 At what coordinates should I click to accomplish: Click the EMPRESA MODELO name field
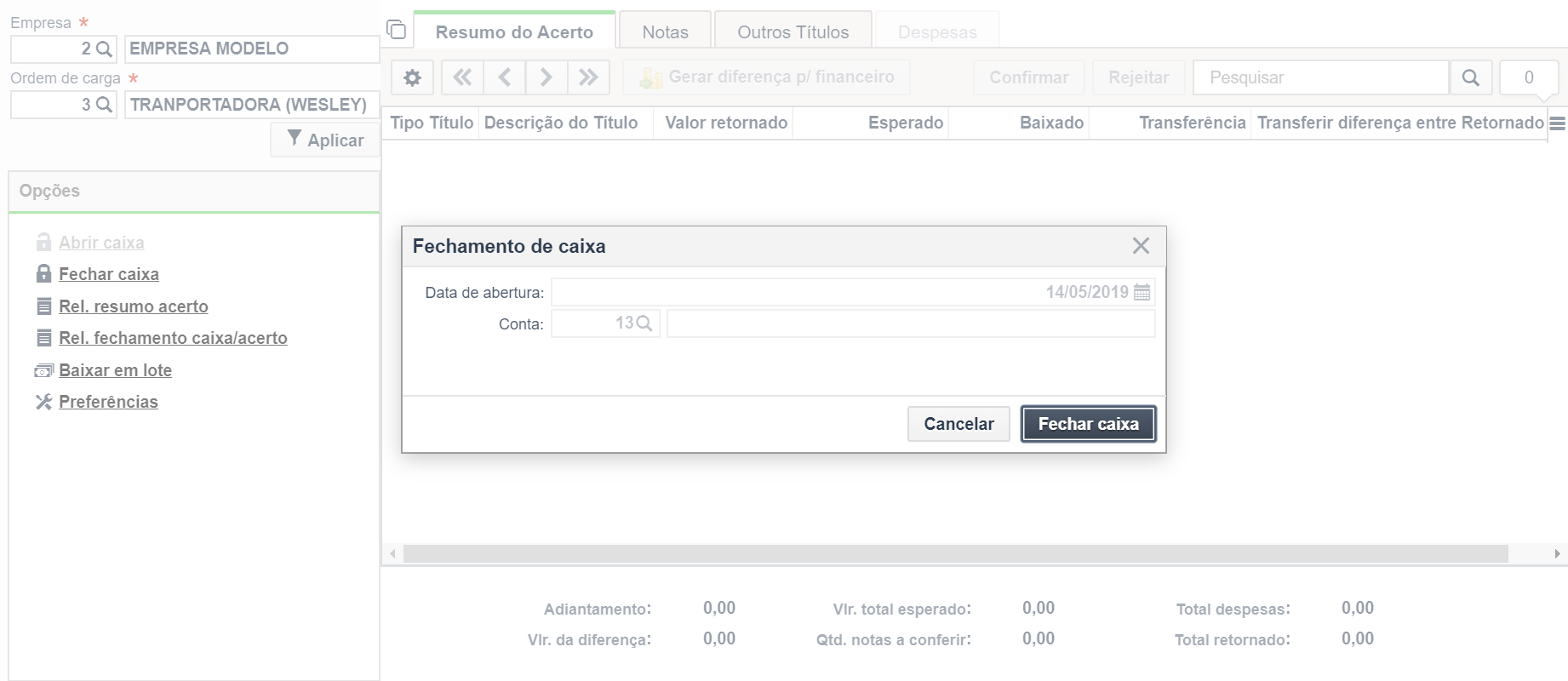click(x=252, y=49)
